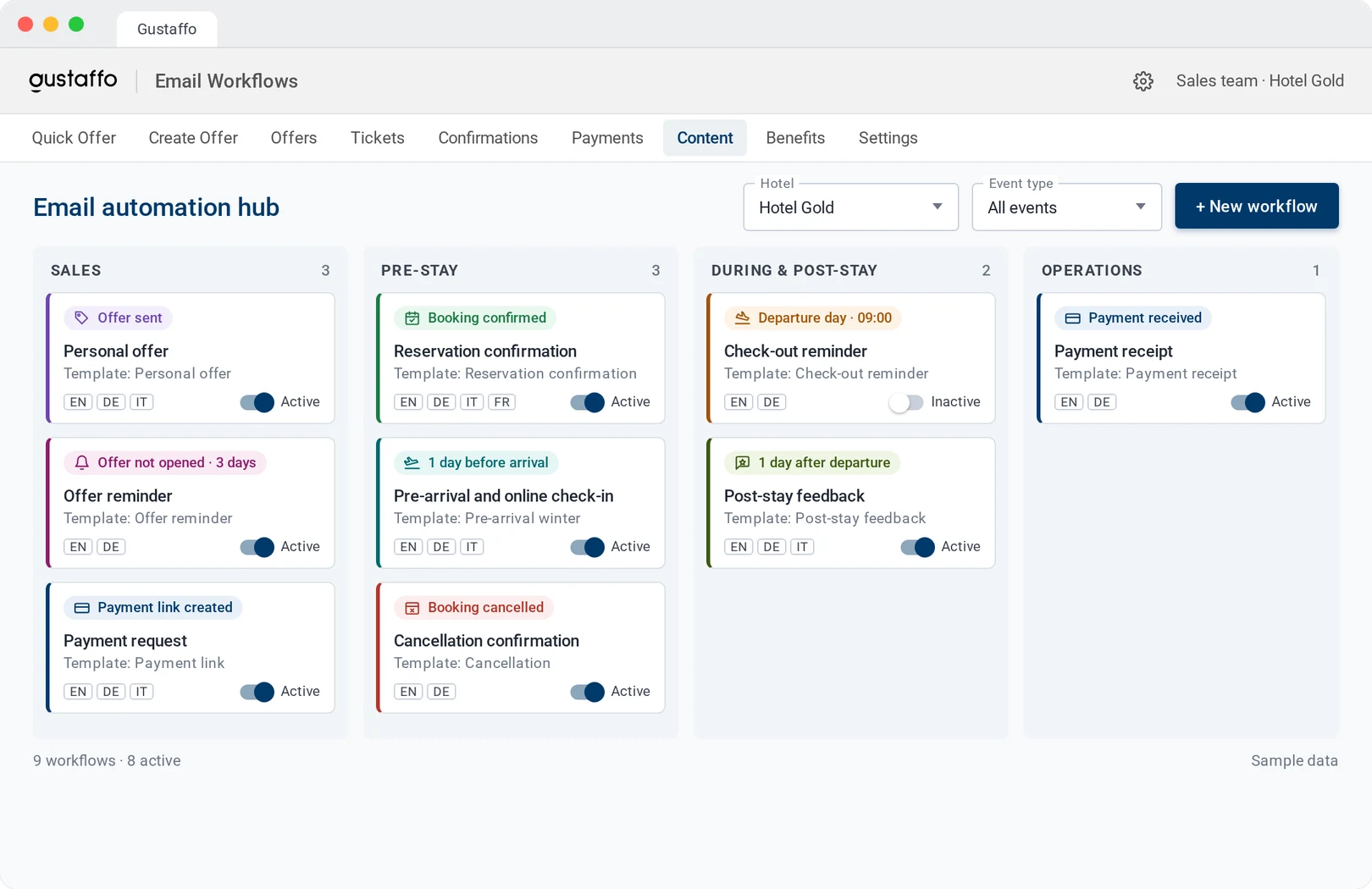Viewport: 1372px width, 889px height.
Task: Click the IT language tag on Post-stay feedback
Action: [802, 547]
